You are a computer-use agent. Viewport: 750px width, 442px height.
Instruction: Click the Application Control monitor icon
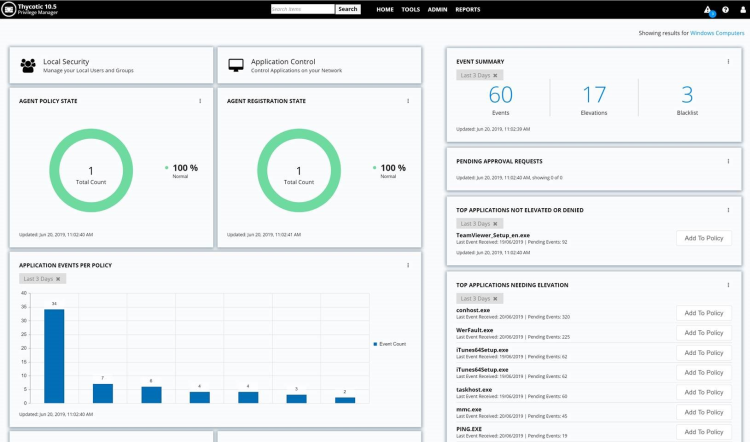click(x=236, y=66)
